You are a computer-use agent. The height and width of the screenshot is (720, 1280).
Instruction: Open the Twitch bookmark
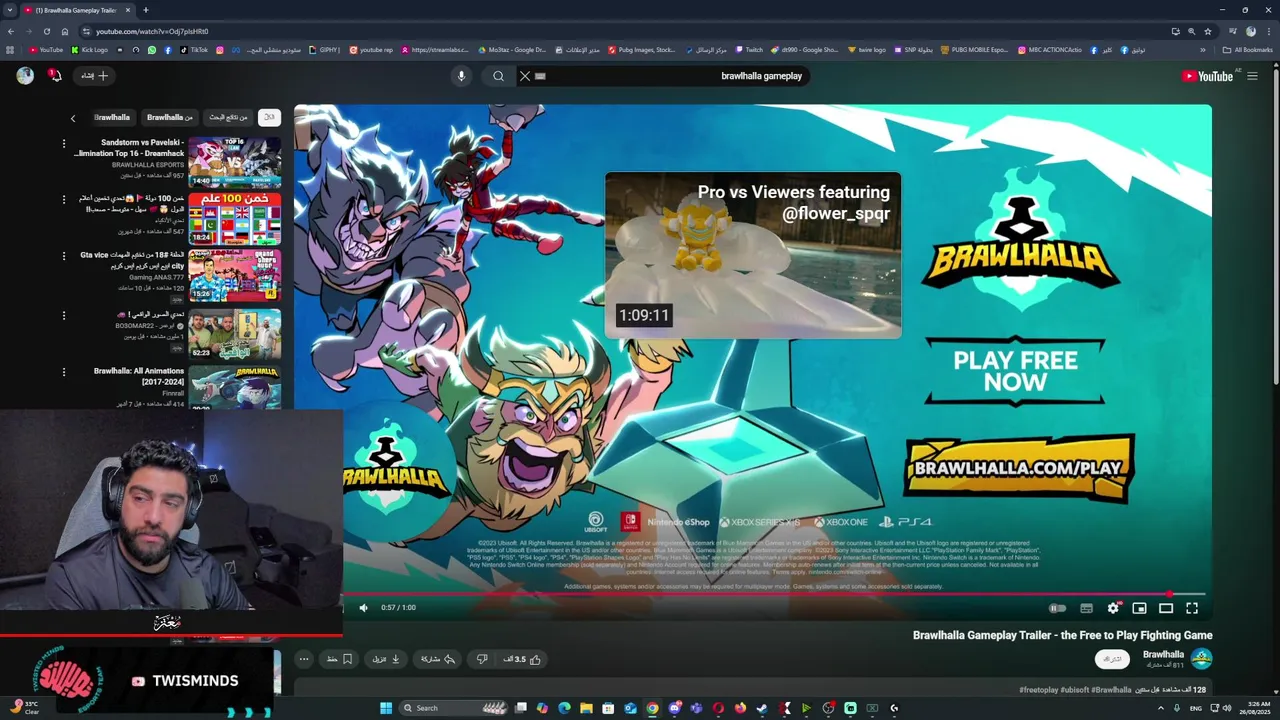point(749,50)
